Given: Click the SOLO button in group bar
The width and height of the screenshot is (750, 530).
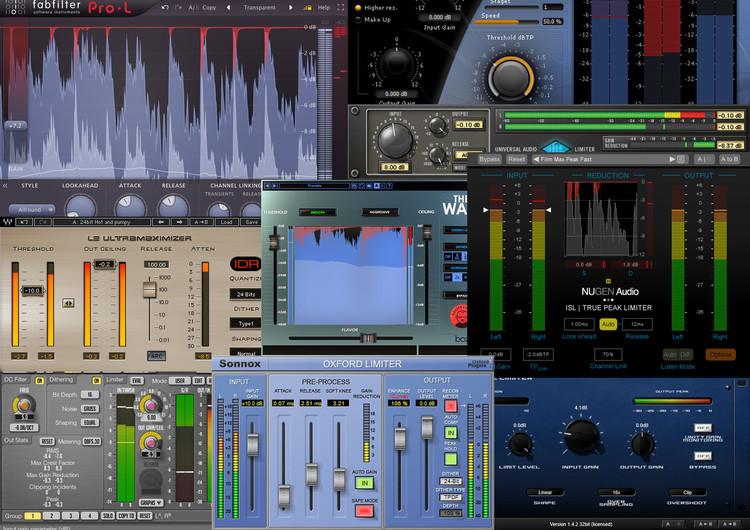Looking at the screenshot, I should tap(108, 516).
